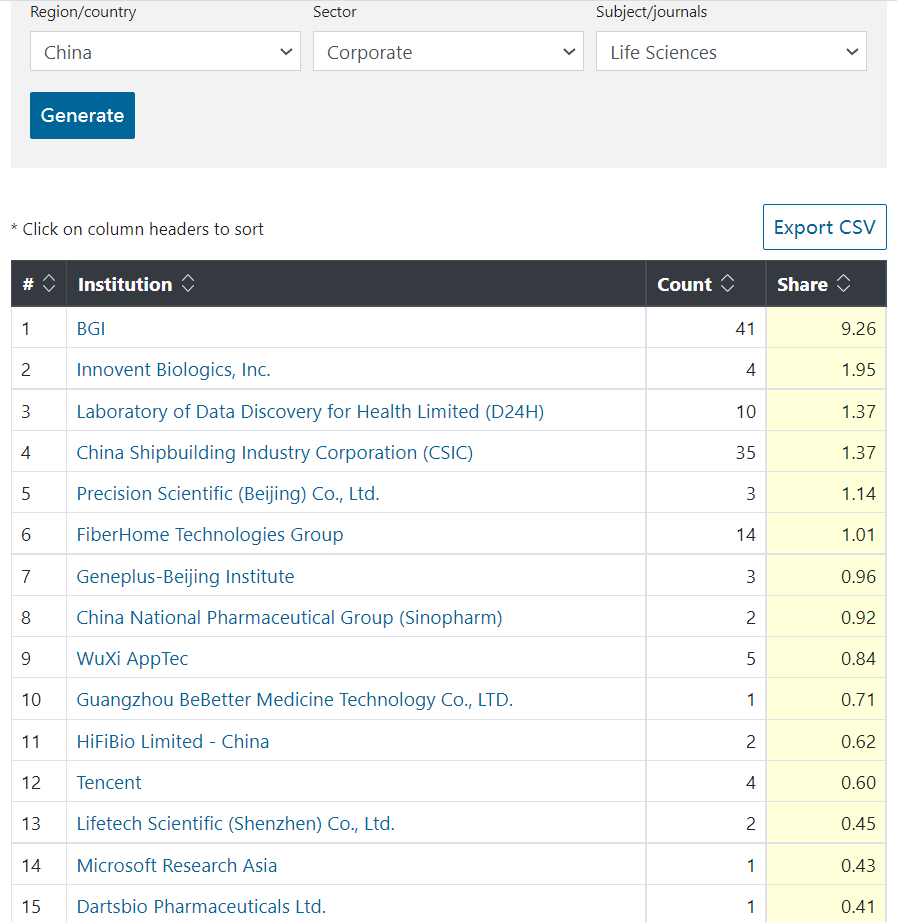Click Precision Scientific share value 1.14
897x922 pixels.
[x=858, y=494]
